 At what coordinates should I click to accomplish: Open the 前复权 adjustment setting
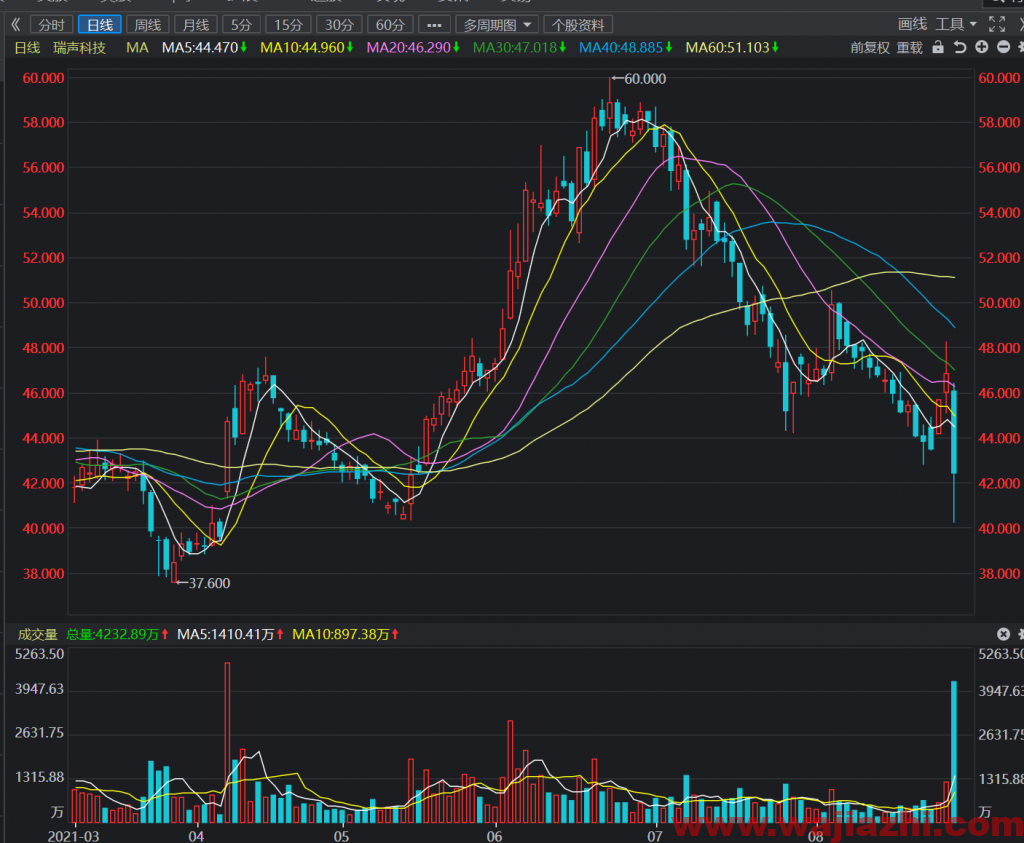pos(870,48)
